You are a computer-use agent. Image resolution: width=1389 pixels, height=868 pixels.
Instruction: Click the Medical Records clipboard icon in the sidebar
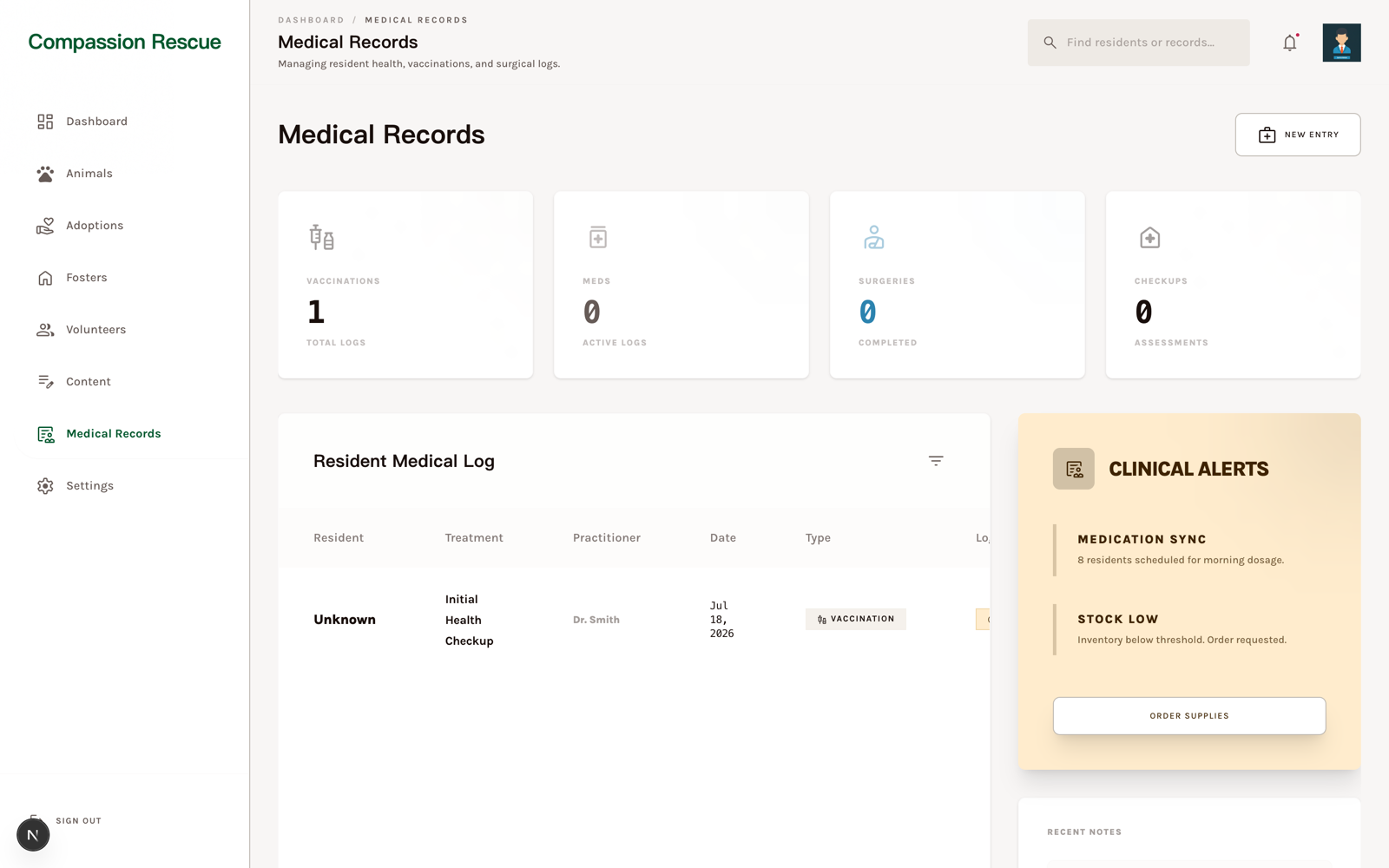[45, 434]
